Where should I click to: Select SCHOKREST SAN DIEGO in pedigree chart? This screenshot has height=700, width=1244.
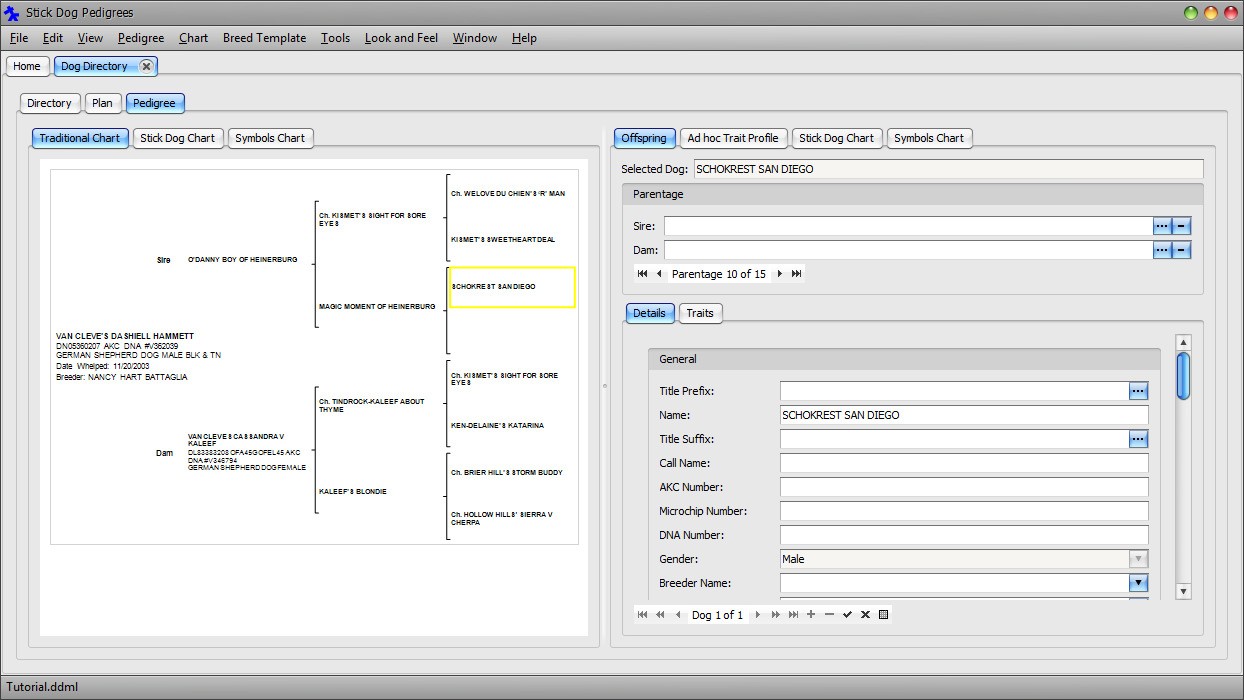pos(511,287)
